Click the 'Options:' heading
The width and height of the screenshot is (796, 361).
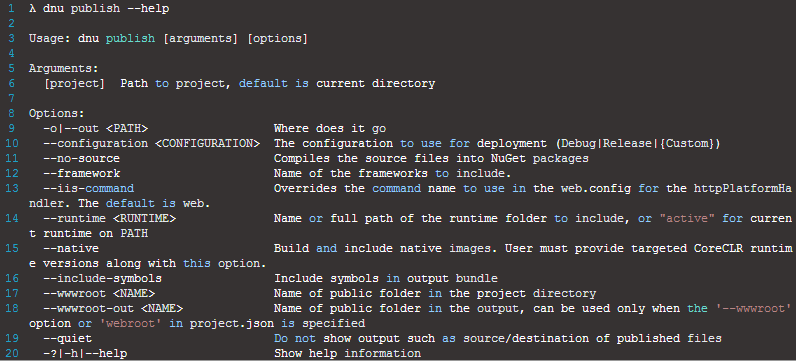tap(56, 114)
